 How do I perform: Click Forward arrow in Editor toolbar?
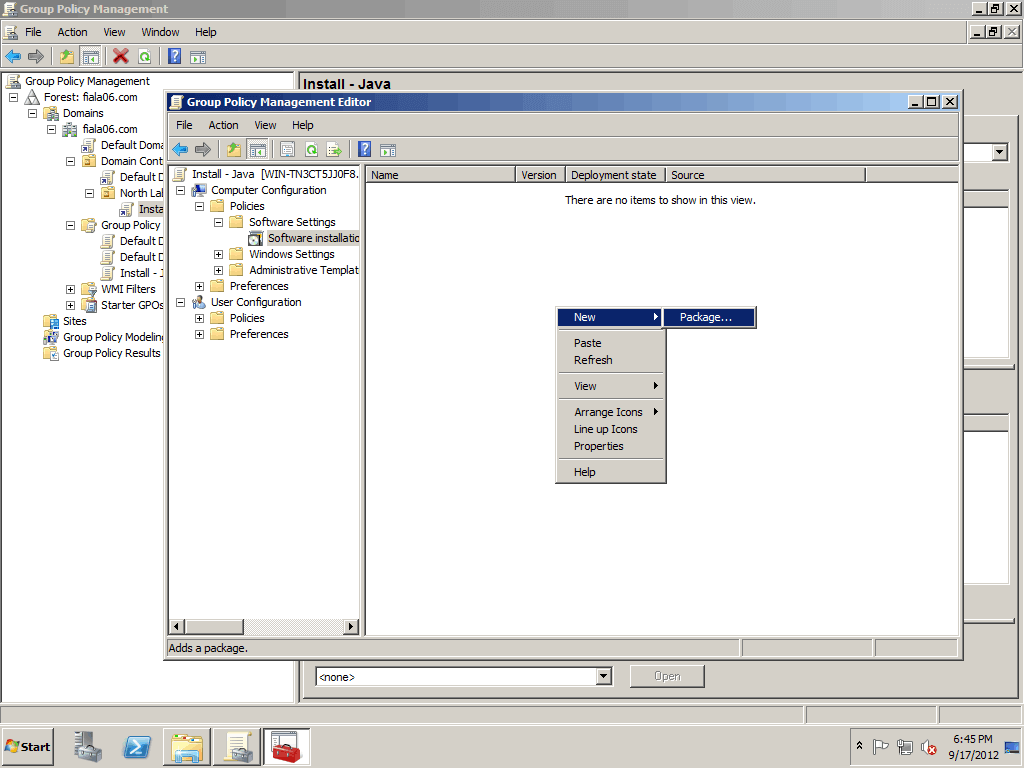pos(203,150)
